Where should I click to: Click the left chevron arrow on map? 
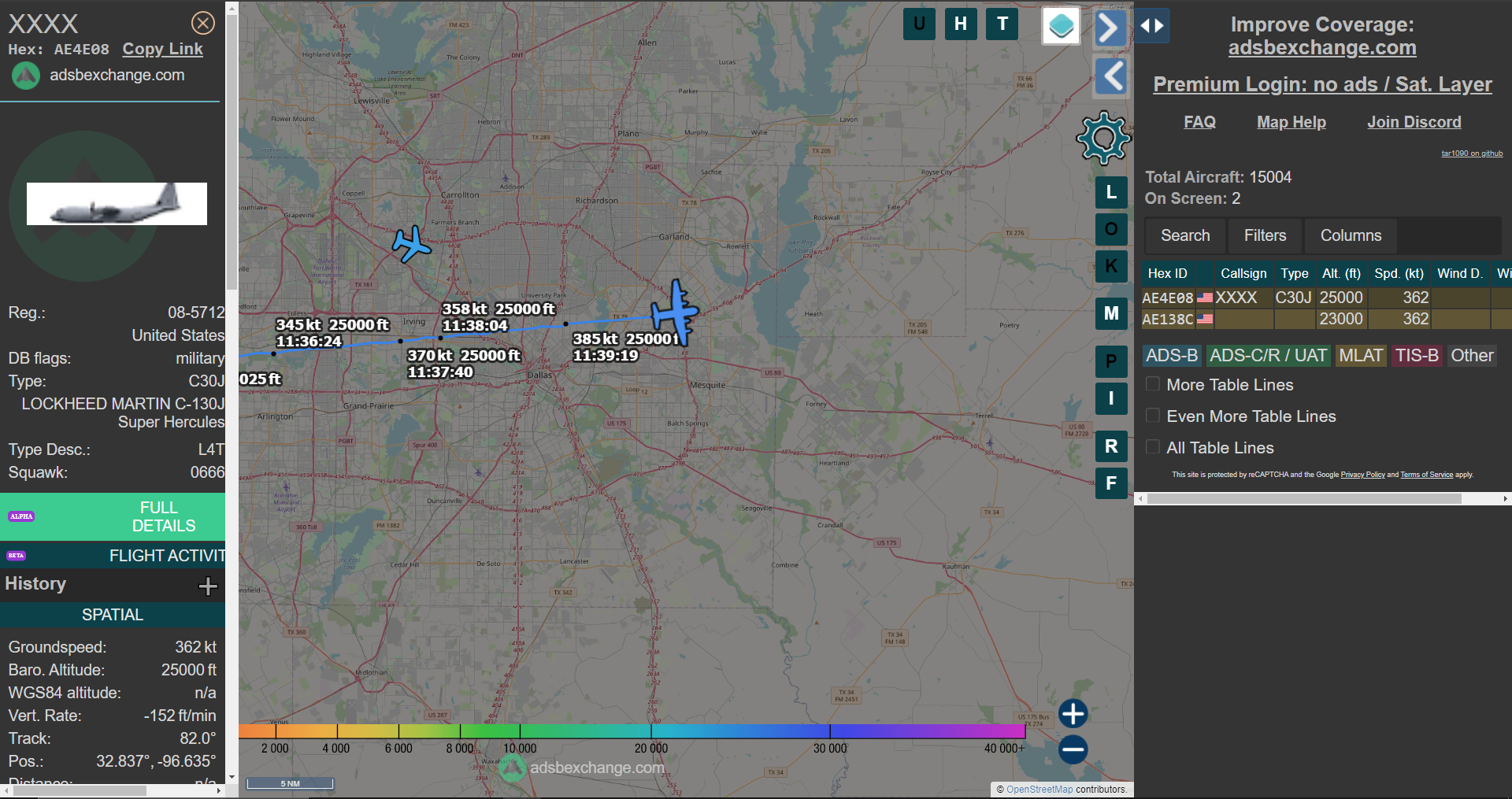tap(1112, 76)
